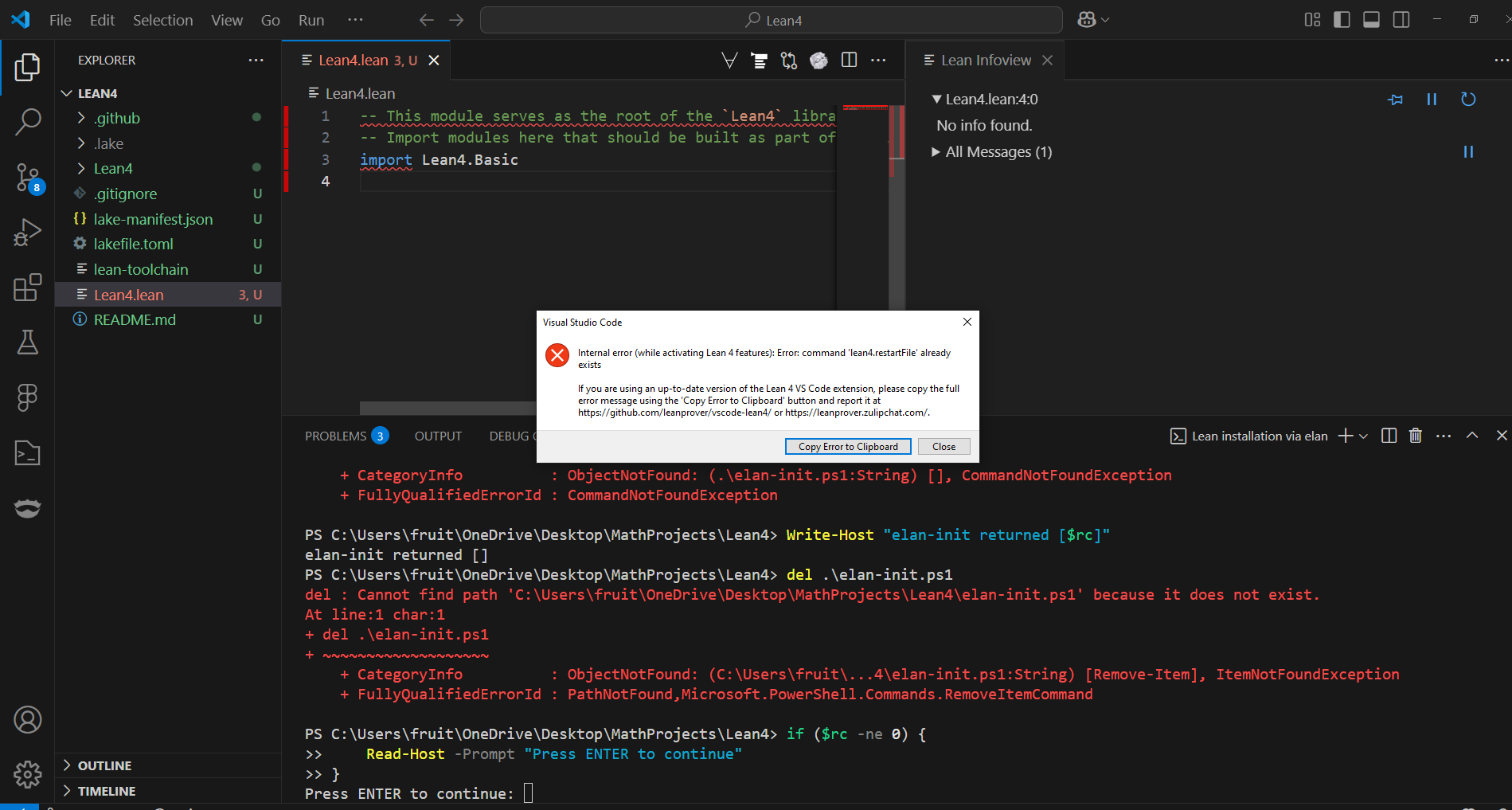Switch to the OUTPUT tab
1512x810 pixels.
[x=438, y=436]
